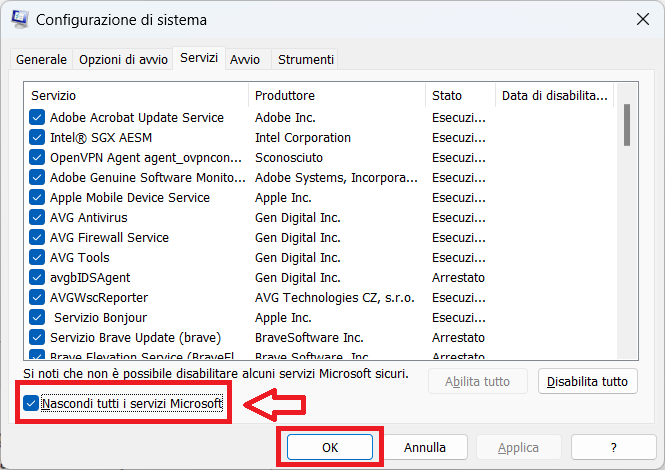This screenshot has width=665, height=470.
Task: Close the Configurazione di sistema window
Action: point(639,20)
